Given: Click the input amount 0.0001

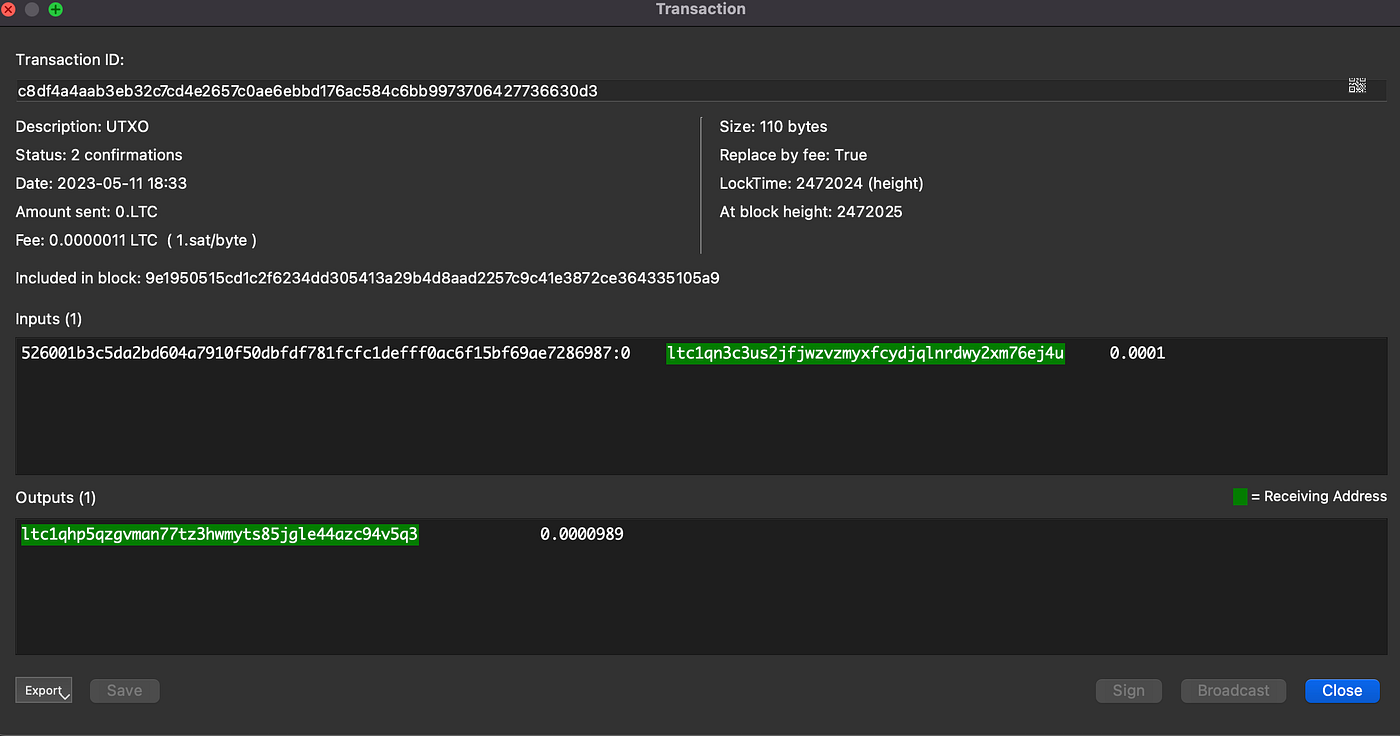Looking at the screenshot, I should pos(1138,353).
